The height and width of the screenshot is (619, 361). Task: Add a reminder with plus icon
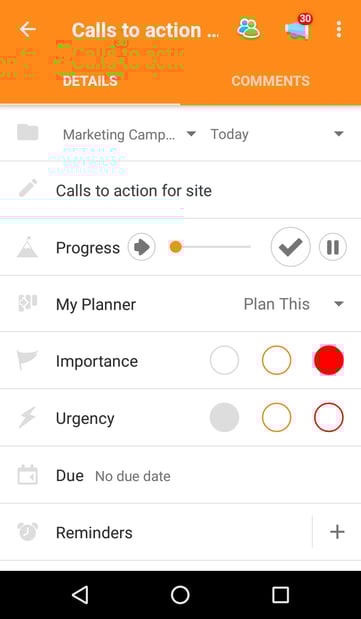337,532
